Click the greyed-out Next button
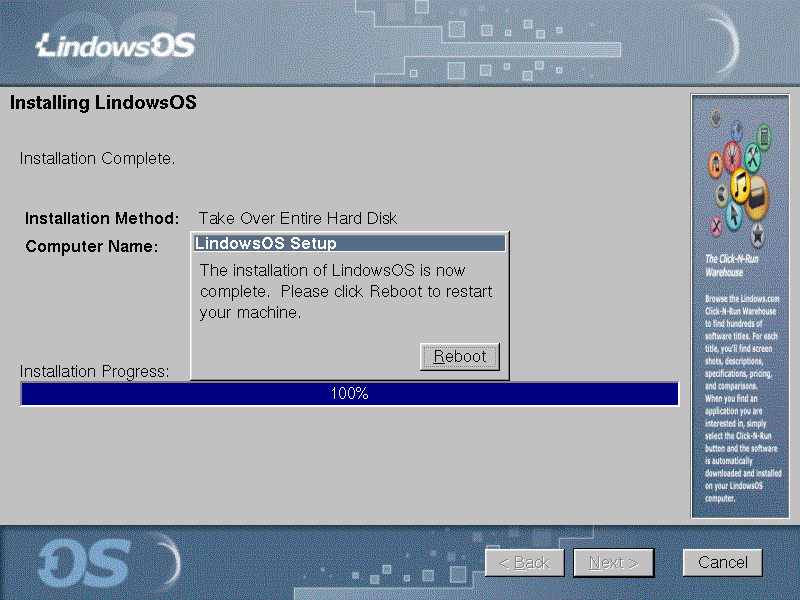 click(613, 563)
